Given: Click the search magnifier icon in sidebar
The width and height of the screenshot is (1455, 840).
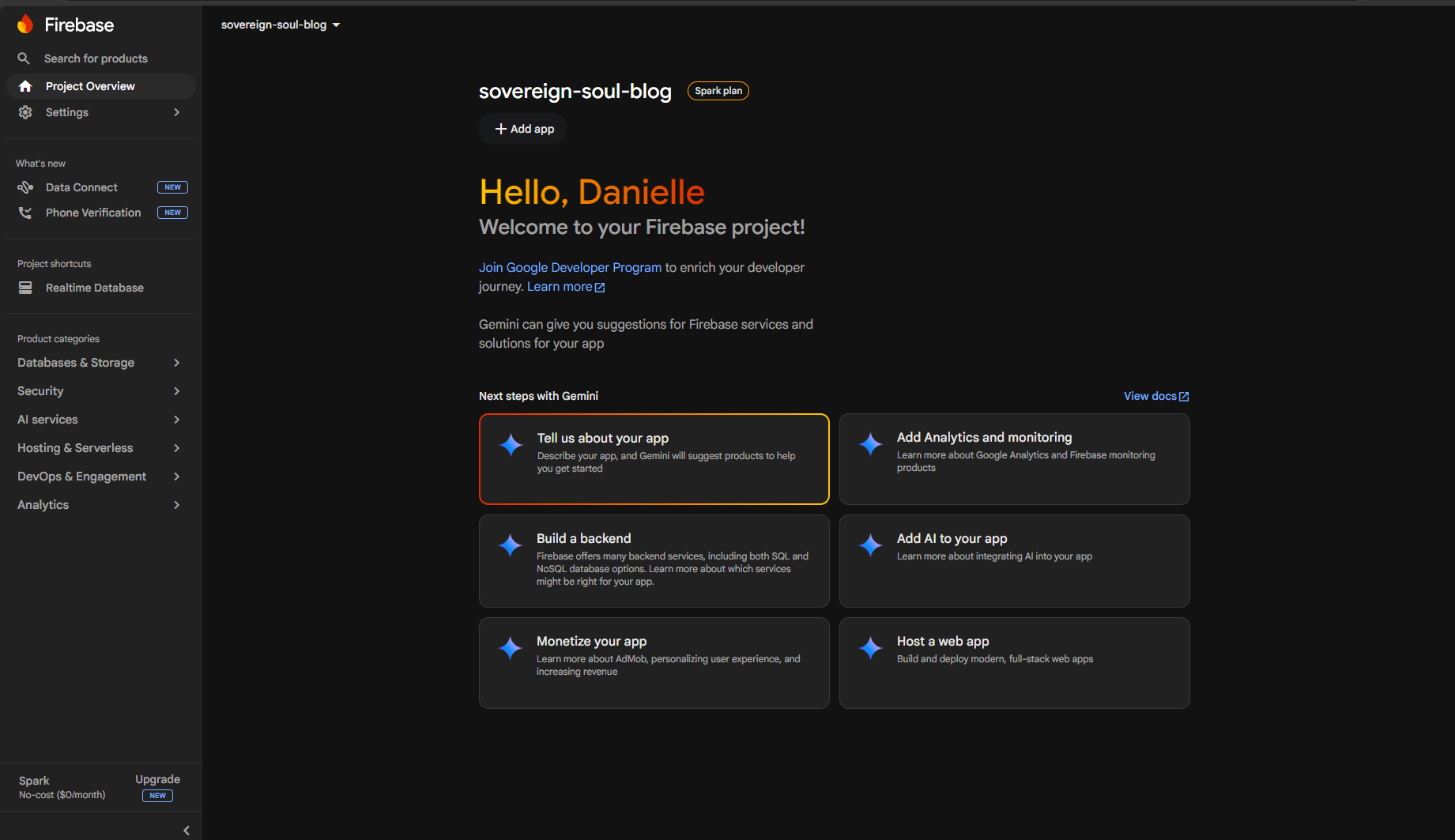Looking at the screenshot, I should click(x=24, y=58).
